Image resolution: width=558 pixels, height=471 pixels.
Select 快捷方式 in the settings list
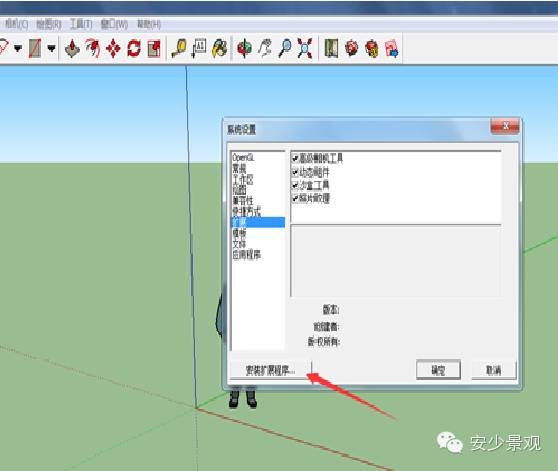point(246,211)
